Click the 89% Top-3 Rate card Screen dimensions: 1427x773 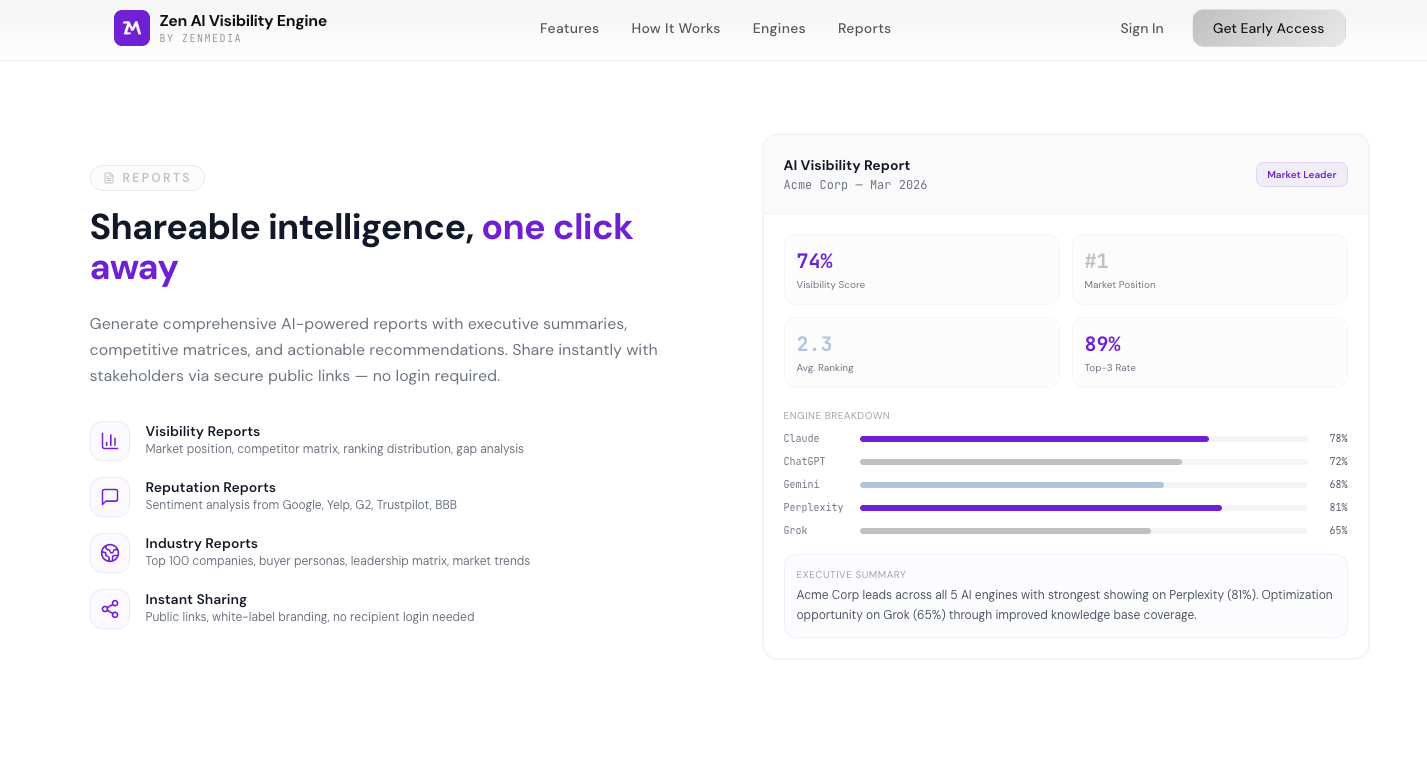point(1210,353)
